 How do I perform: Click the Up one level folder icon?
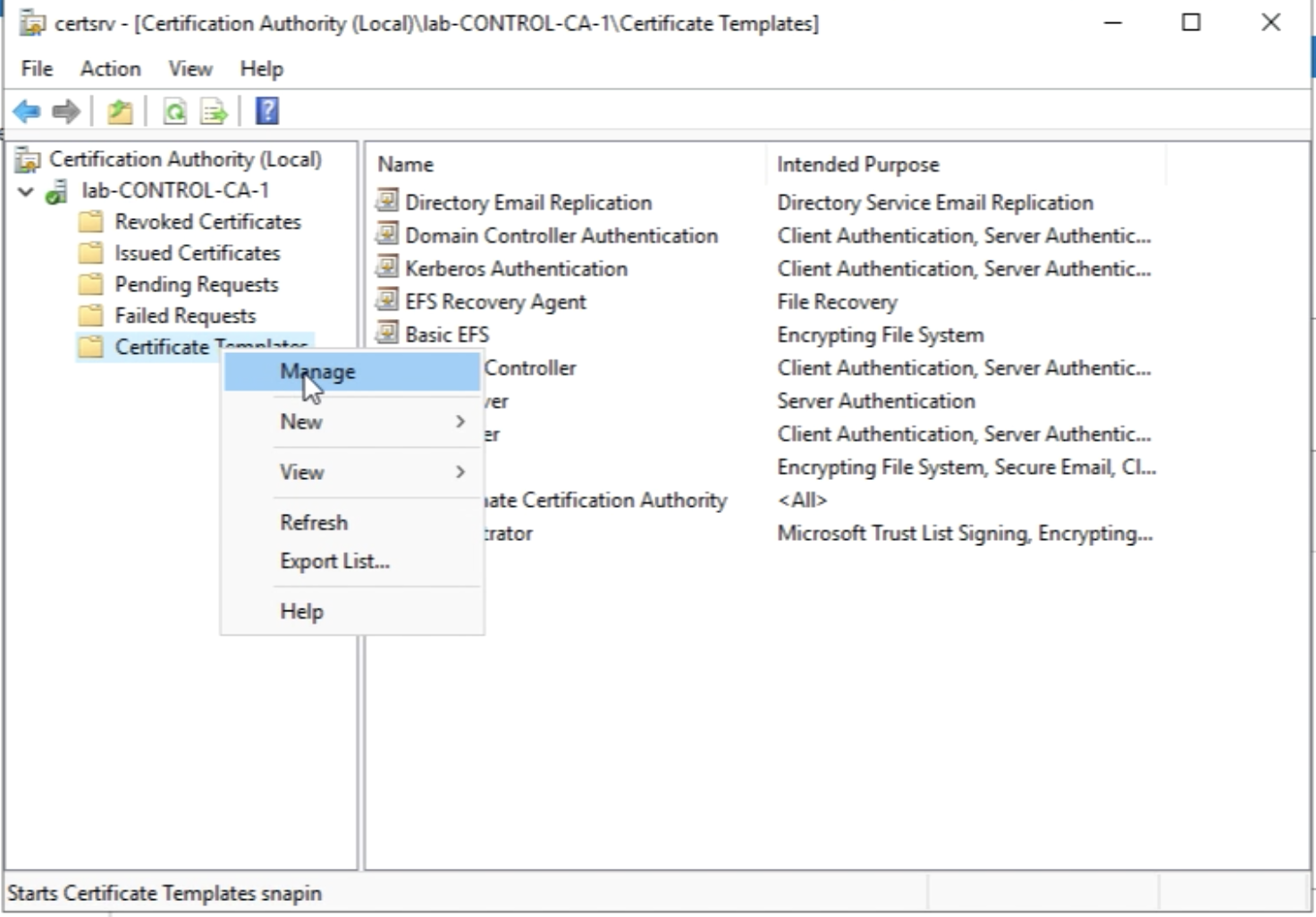pyautogui.click(x=120, y=112)
